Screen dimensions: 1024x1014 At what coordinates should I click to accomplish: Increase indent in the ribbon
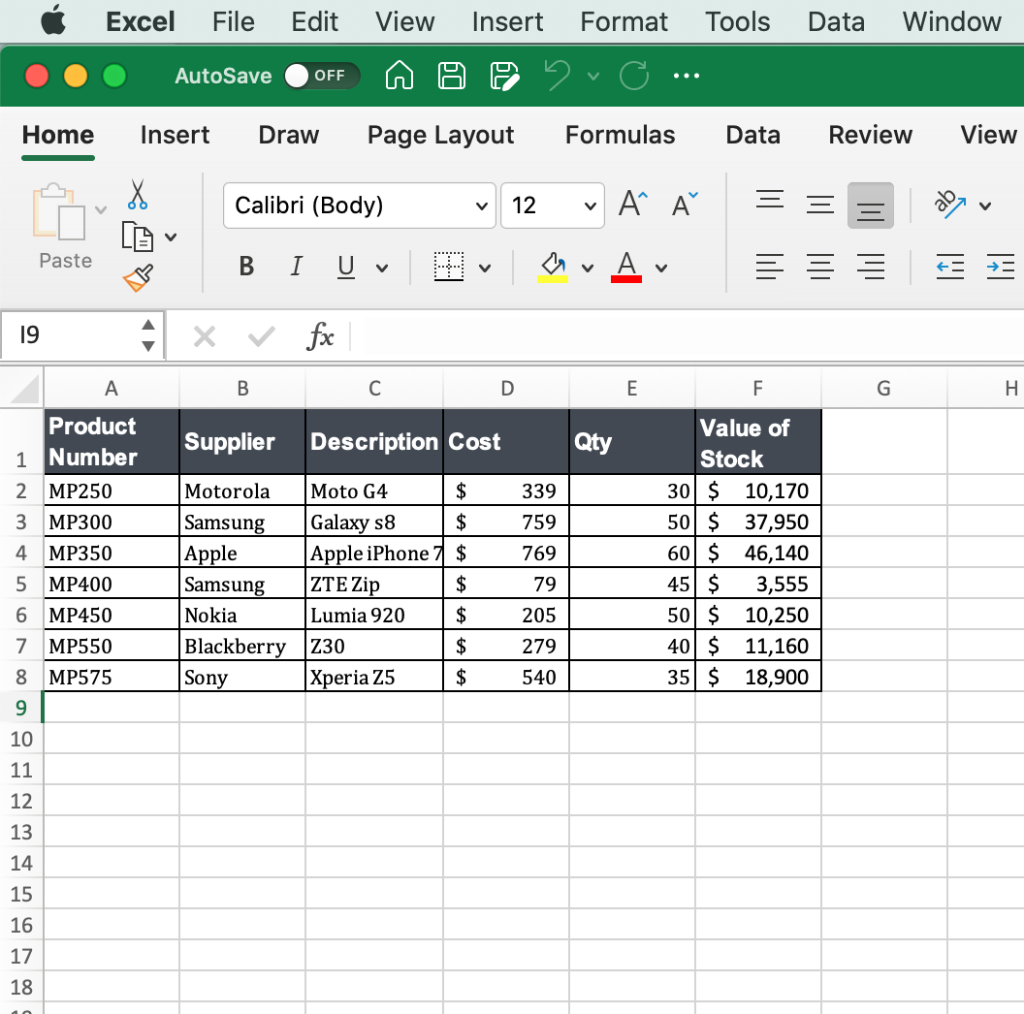click(x=1000, y=266)
